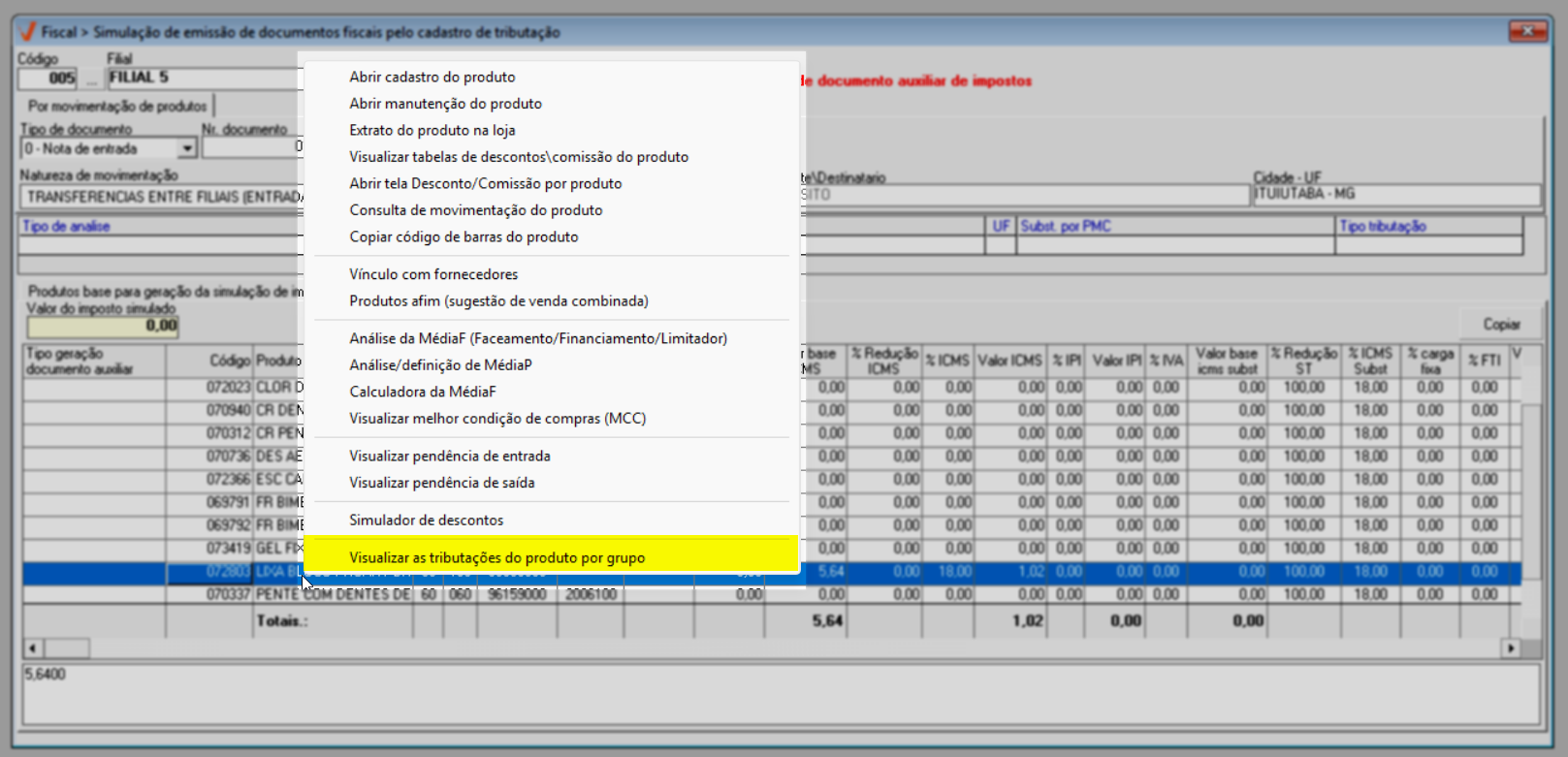Click highlighted 'Visualizar as tributações do produto por grupo'
This screenshot has width=1568, height=757.
click(x=496, y=557)
